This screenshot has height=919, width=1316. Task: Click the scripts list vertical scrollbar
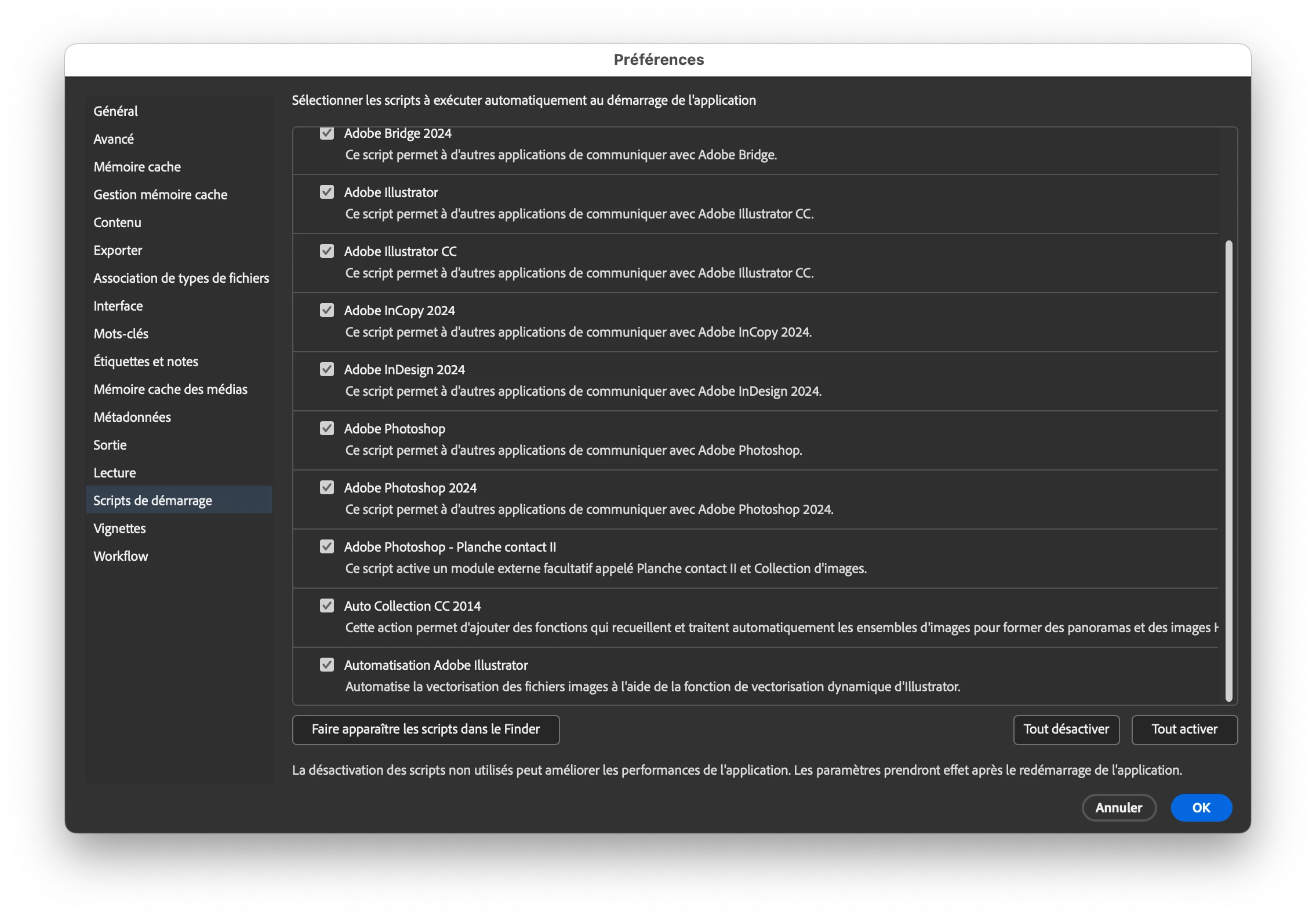(x=1228, y=469)
